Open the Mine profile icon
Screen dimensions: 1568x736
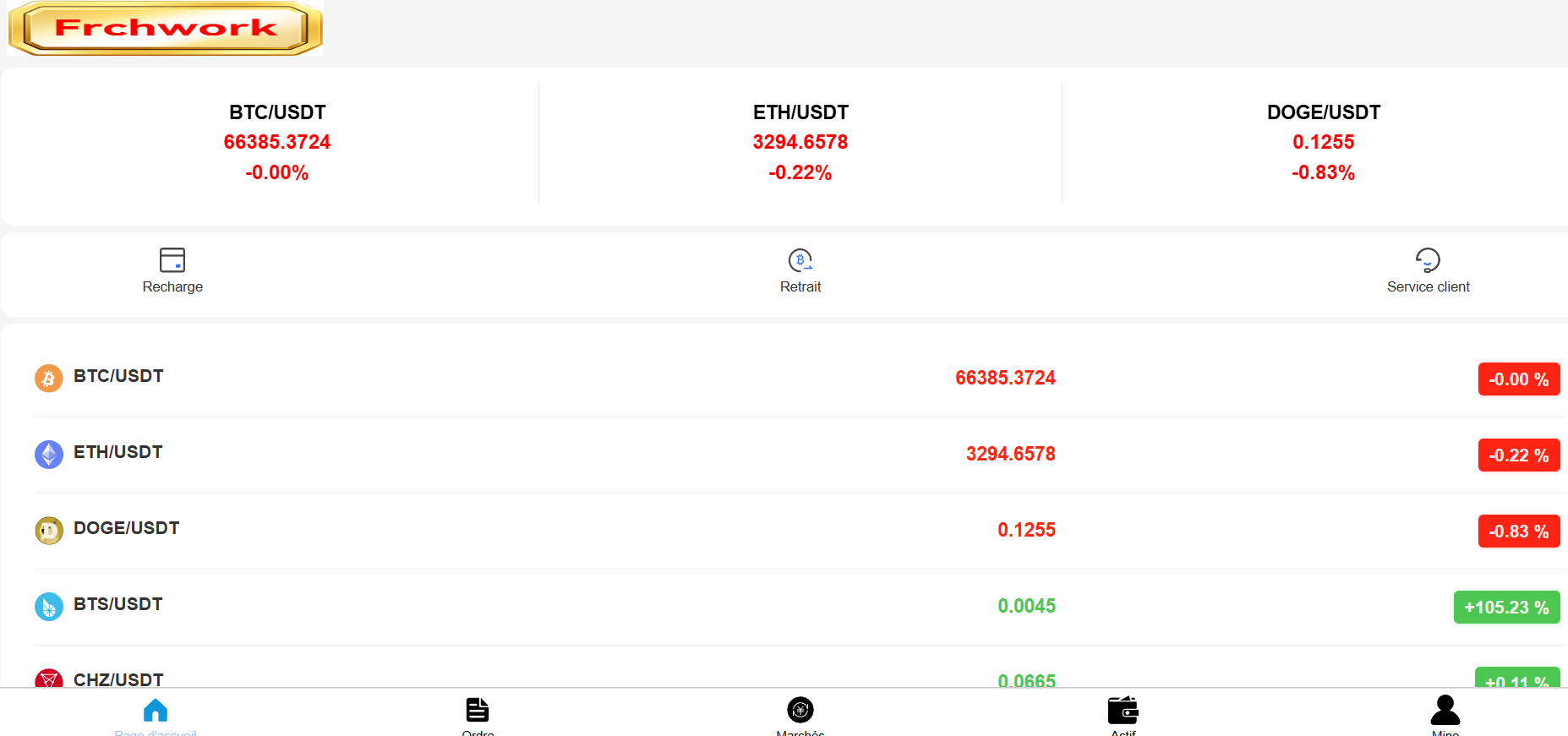pyautogui.click(x=1445, y=710)
